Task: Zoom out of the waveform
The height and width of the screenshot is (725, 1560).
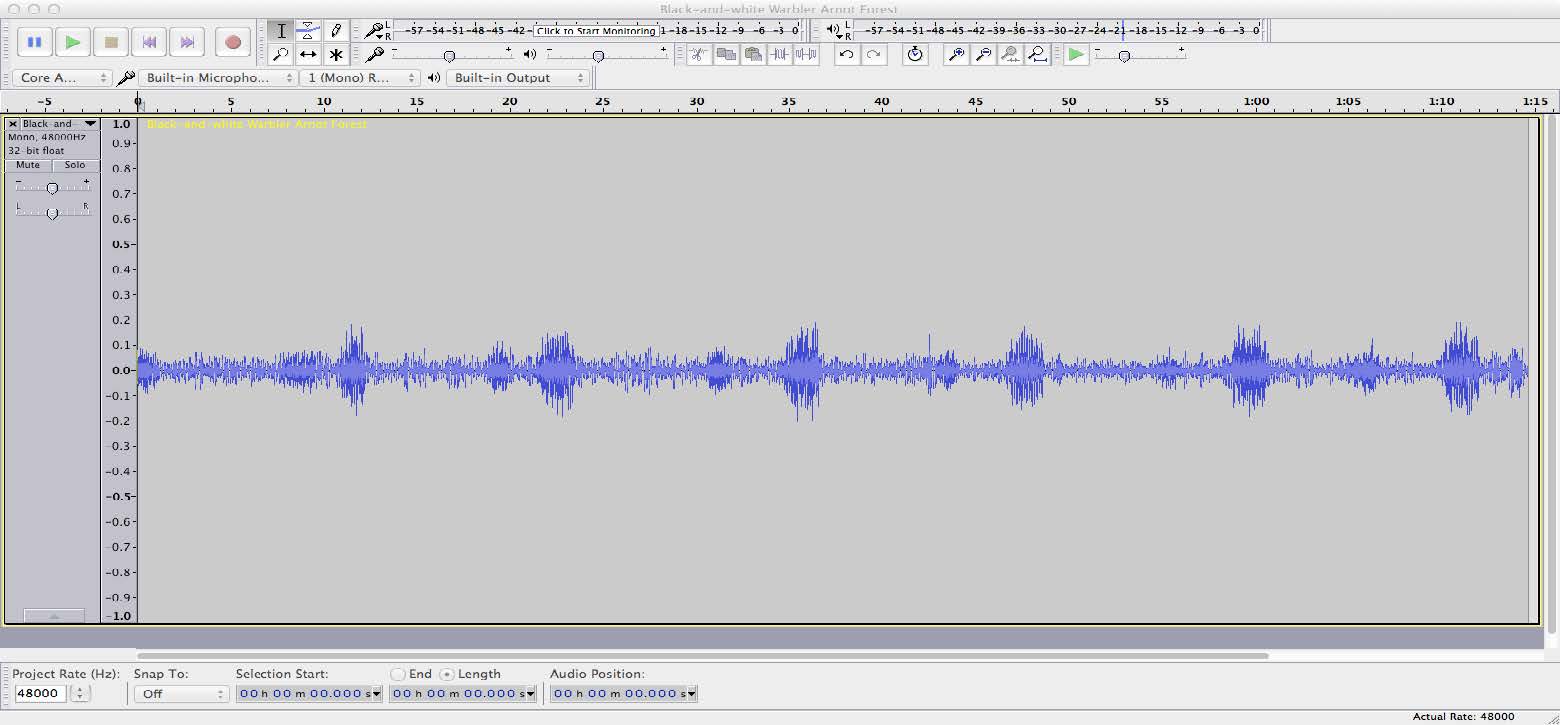Action: pyautogui.click(x=984, y=55)
